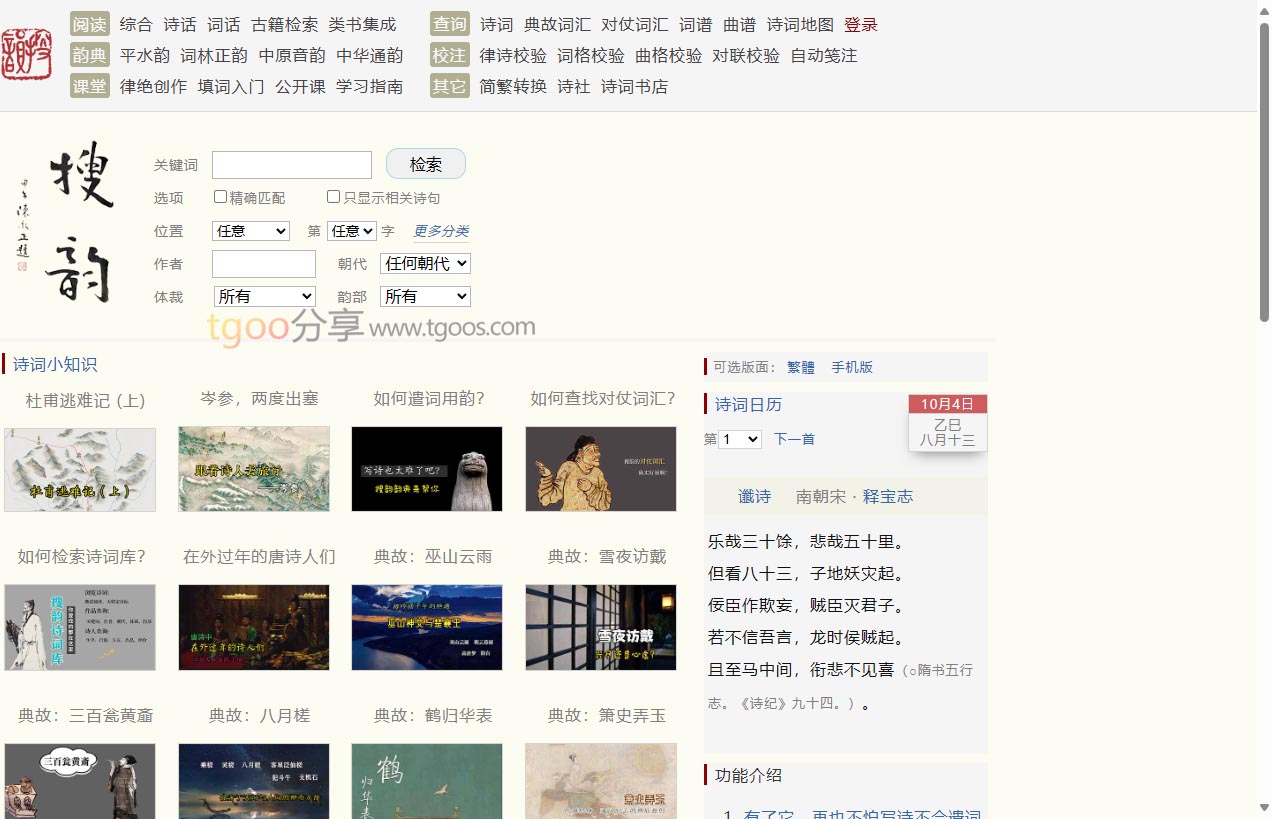1272x819 pixels.
Task: Go to 诗词地图 in top navigation
Action: click(x=800, y=25)
